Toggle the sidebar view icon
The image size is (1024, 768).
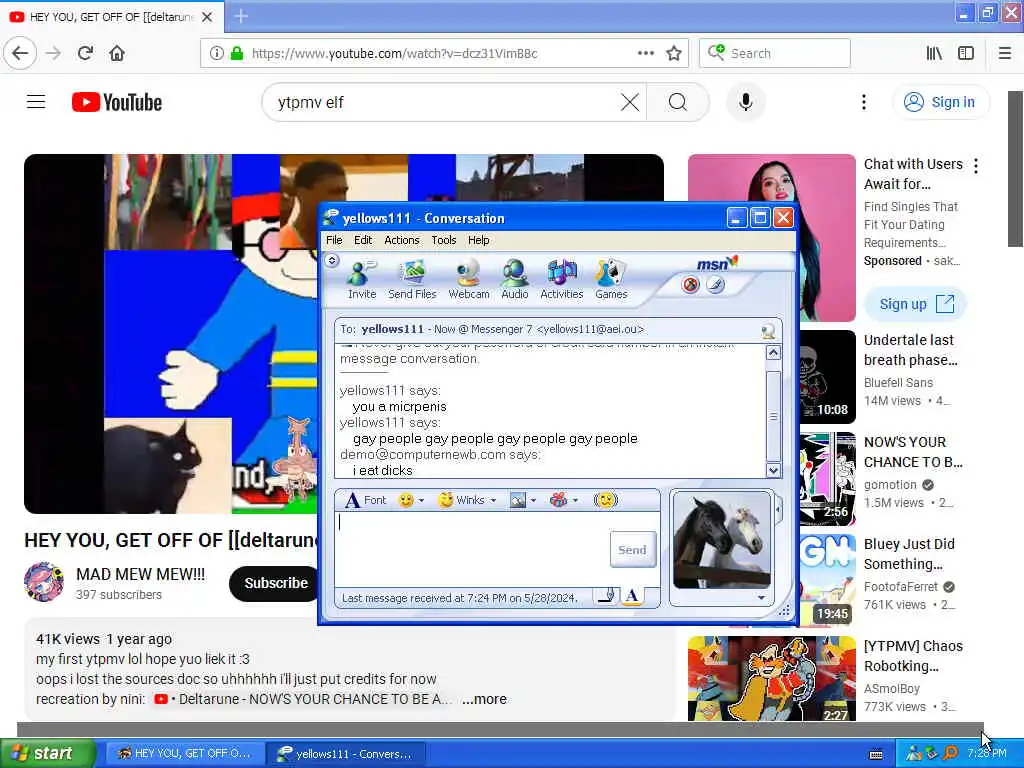tap(966, 53)
